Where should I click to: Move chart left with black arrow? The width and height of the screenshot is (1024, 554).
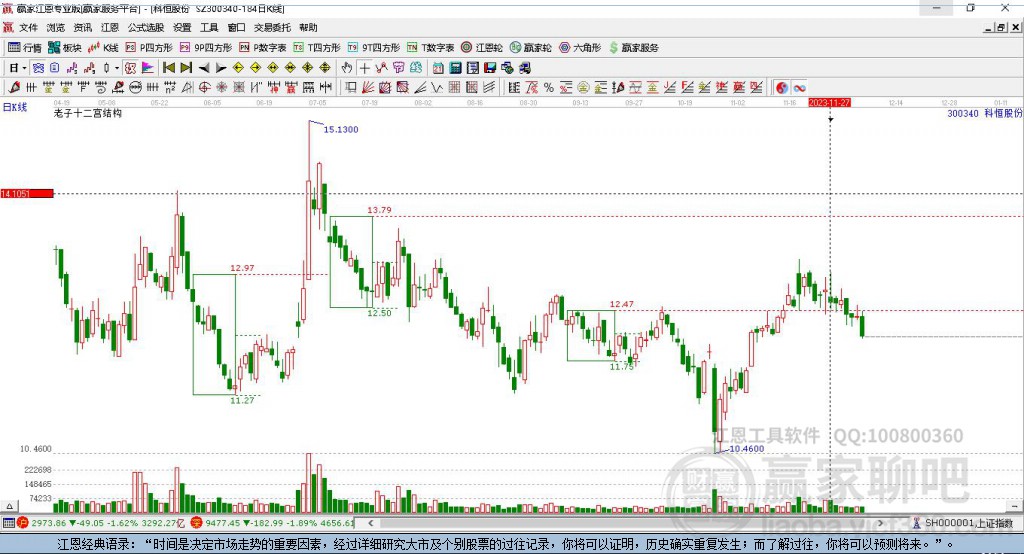tap(204, 68)
